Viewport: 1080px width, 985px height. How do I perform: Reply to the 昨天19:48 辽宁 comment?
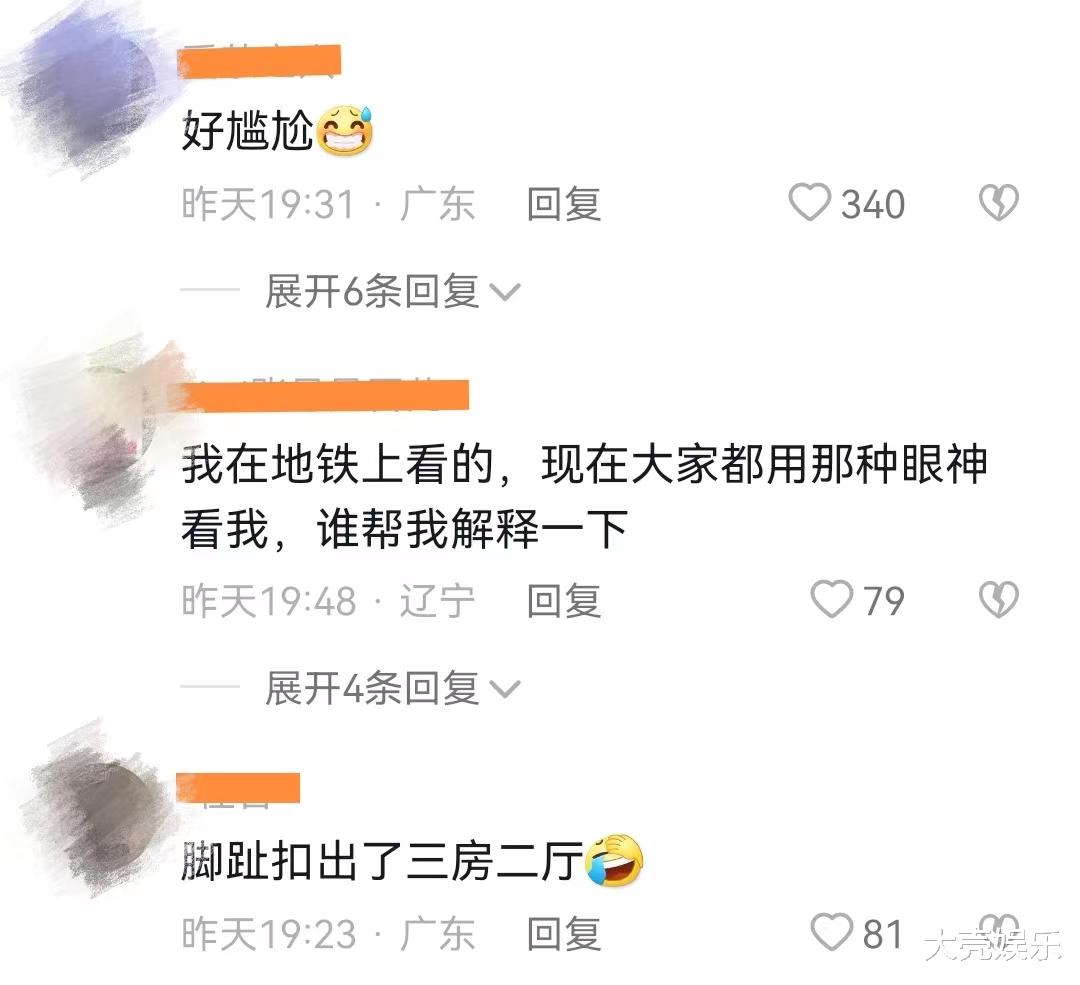(x=564, y=600)
